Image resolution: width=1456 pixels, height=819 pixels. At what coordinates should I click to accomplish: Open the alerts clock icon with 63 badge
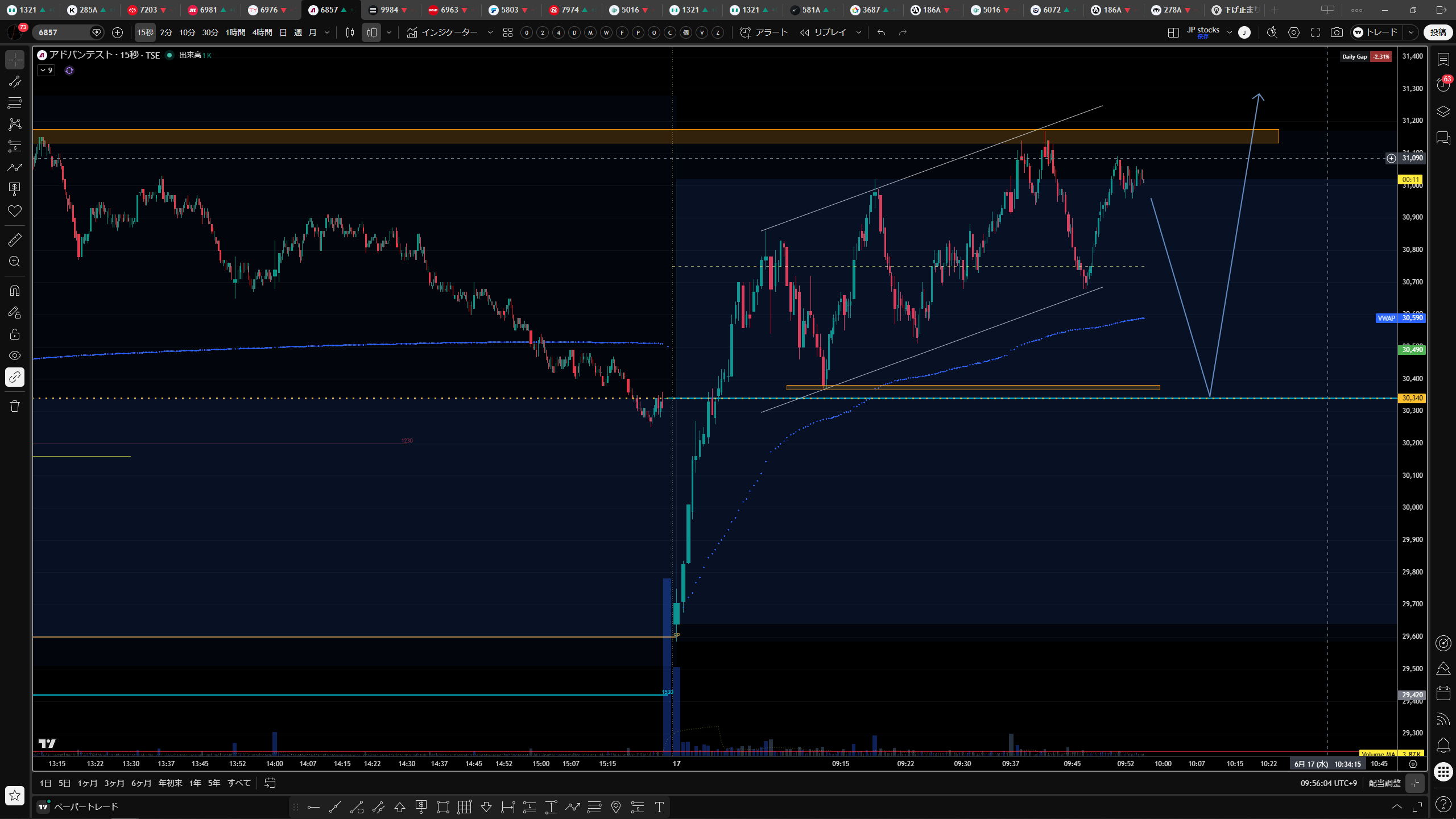tap(1443, 85)
